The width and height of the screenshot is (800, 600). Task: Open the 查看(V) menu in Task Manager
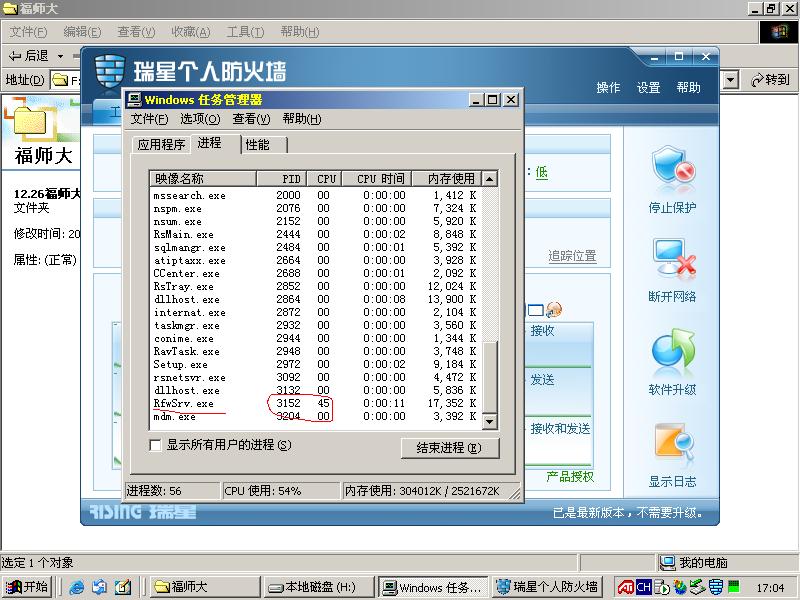[x=251, y=119]
